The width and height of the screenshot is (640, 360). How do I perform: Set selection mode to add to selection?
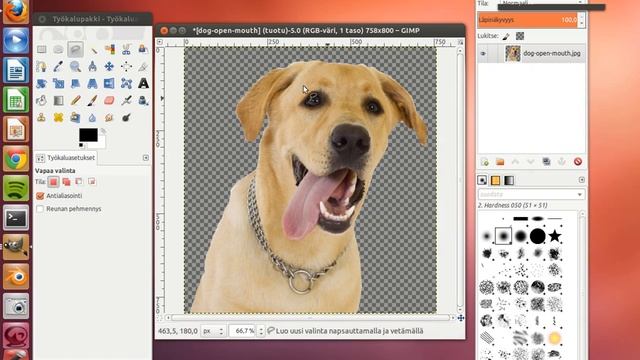tap(66, 182)
